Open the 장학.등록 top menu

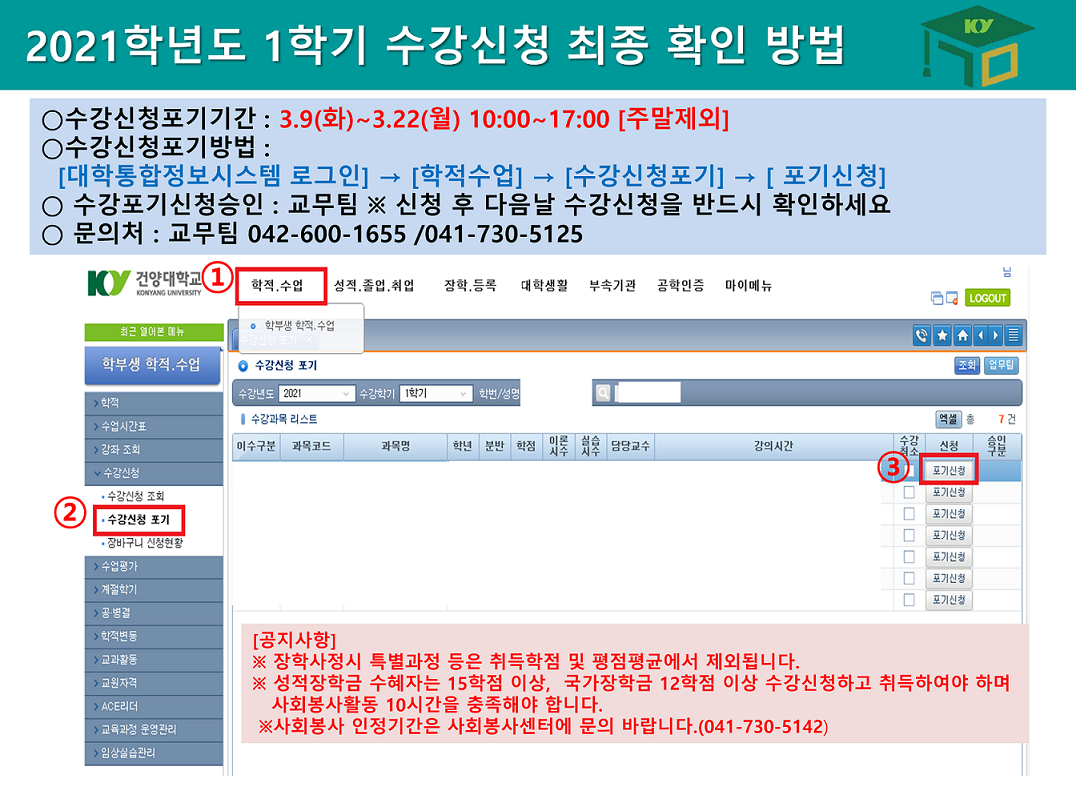tap(470, 286)
